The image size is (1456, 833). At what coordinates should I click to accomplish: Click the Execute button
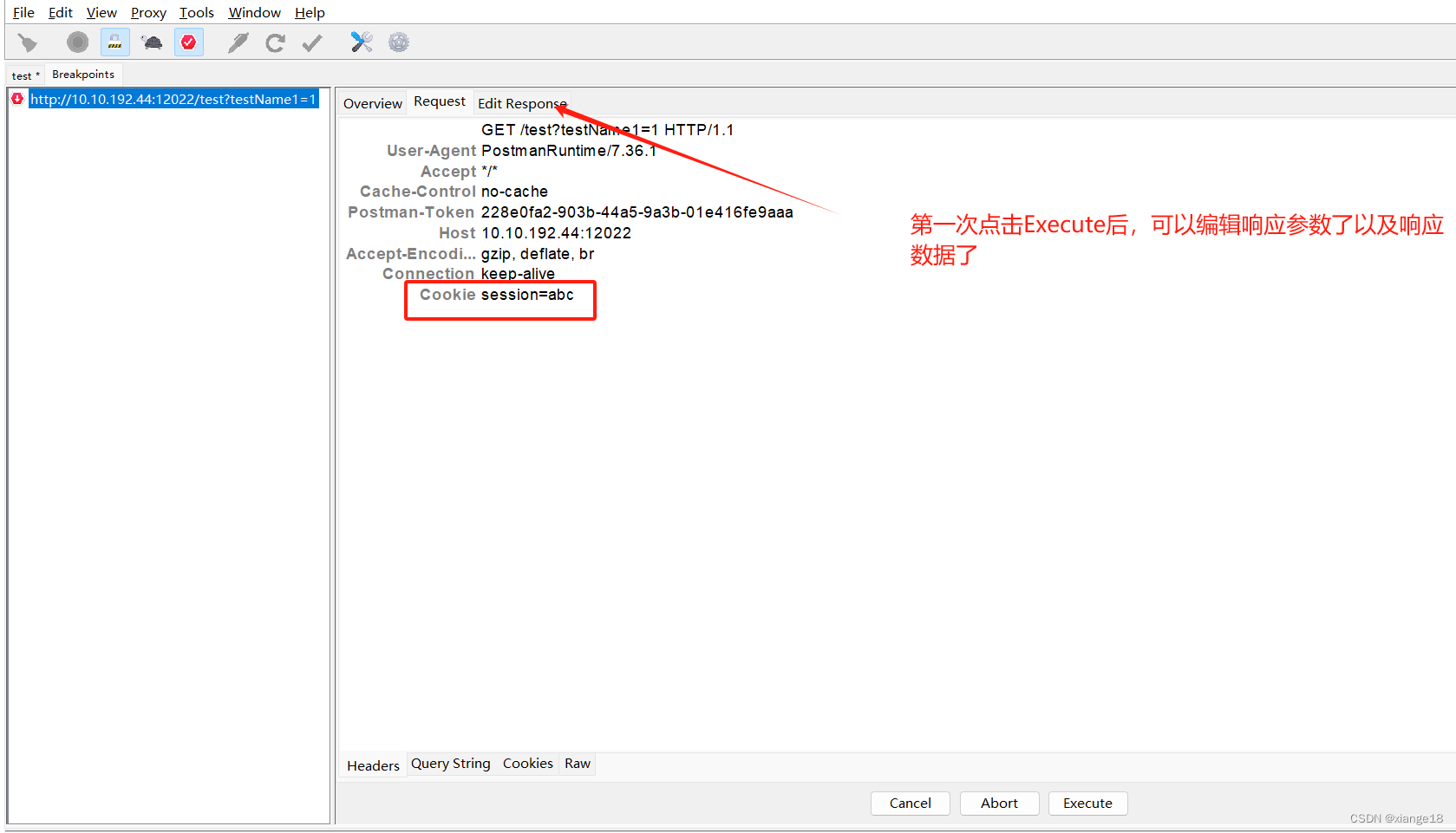(1087, 804)
